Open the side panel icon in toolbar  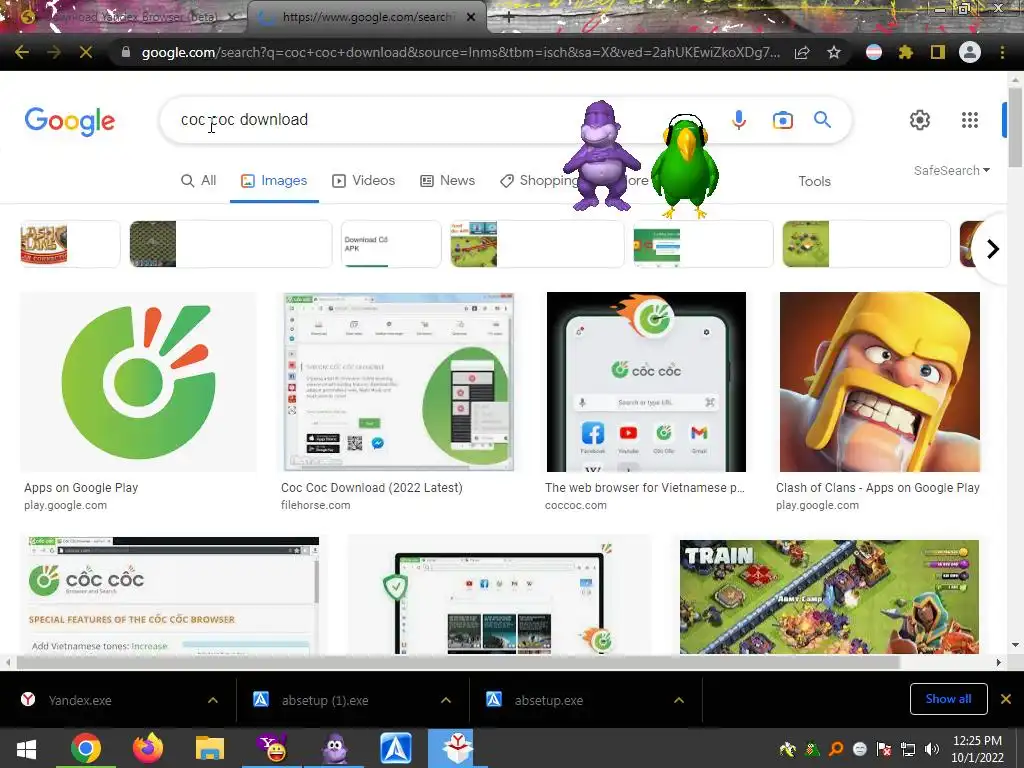pyautogui.click(x=938, y=52)
